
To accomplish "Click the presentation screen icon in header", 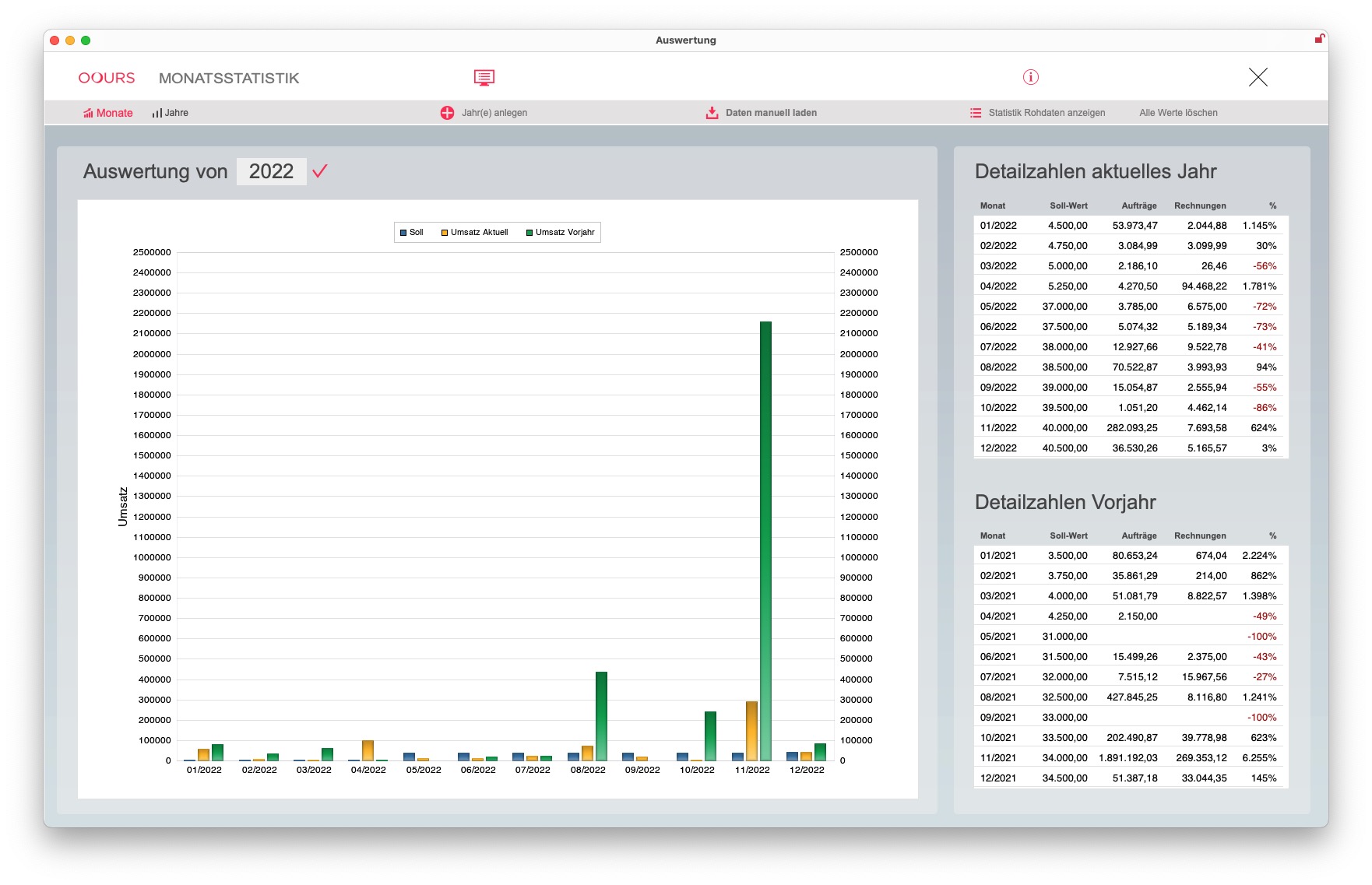I will point(484,77).
